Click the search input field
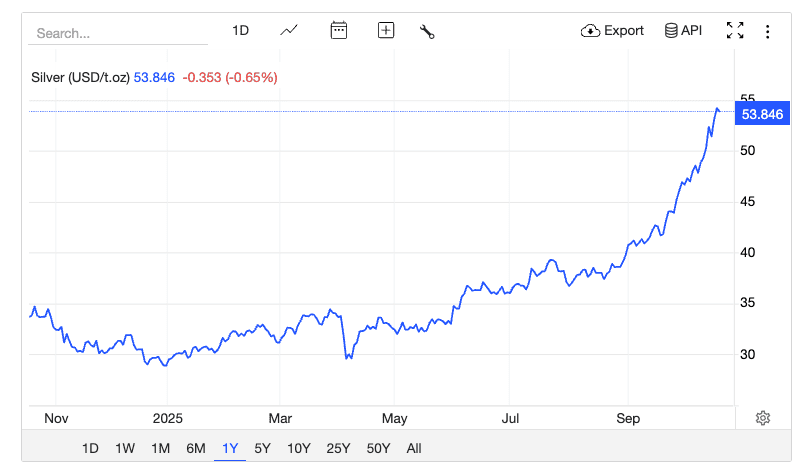Viewport: 812px width, 472px height. point(118,33)
